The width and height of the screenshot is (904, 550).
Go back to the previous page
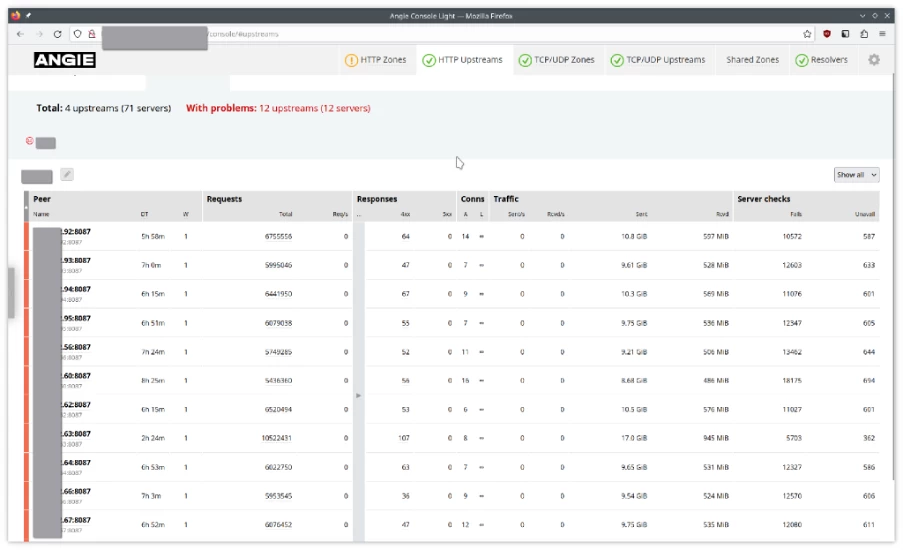20,34
